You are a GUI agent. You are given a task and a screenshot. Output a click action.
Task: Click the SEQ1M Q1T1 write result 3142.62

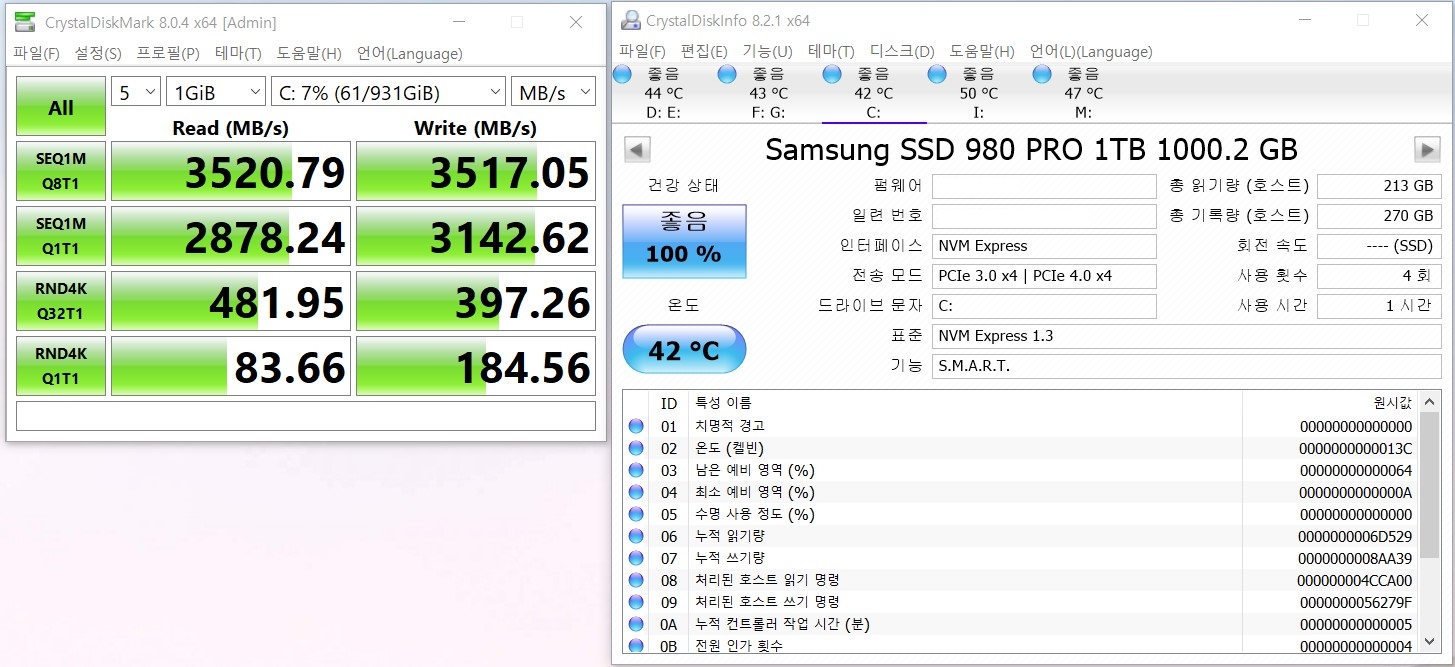(476, 236)
